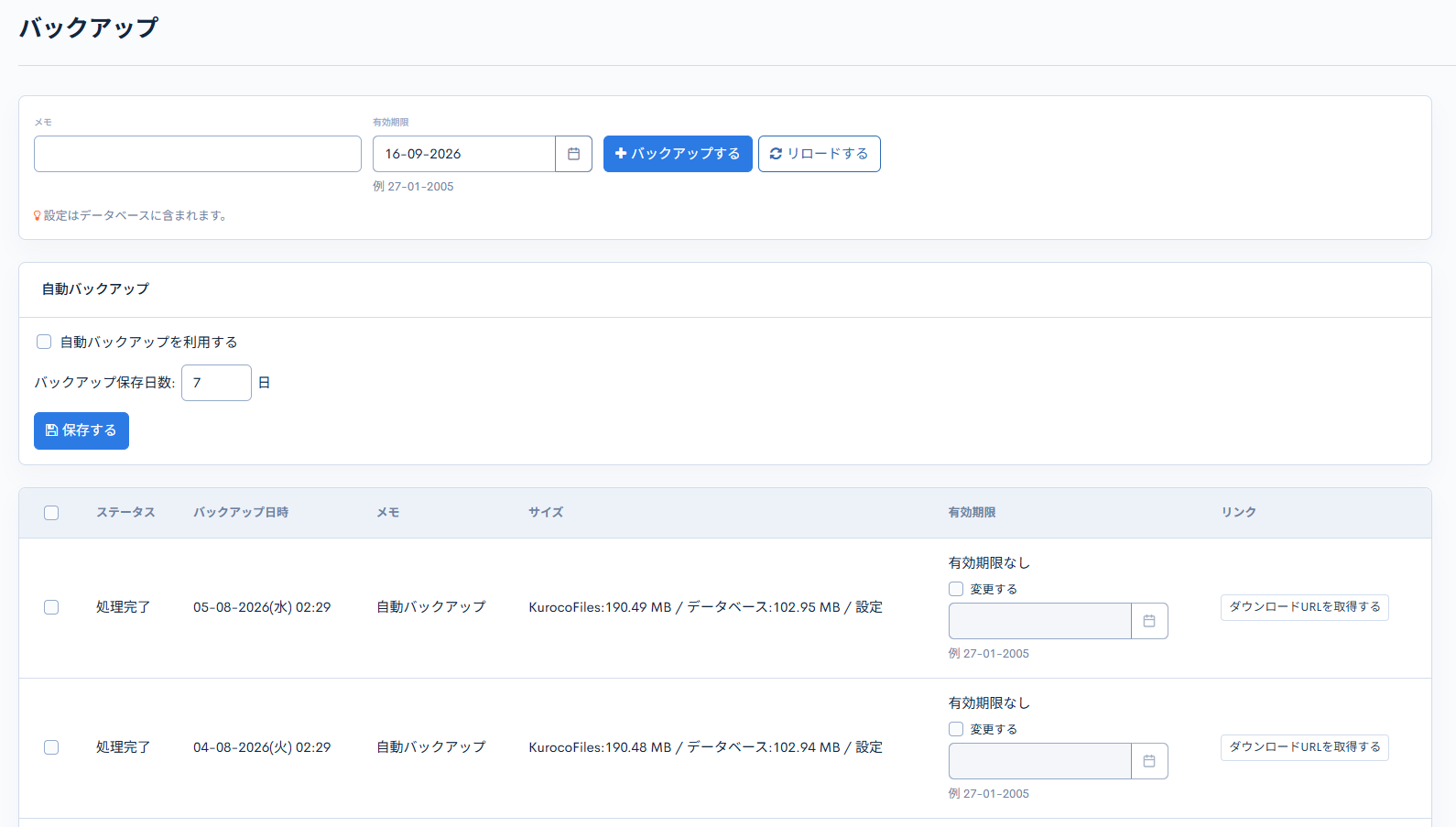Click 自動バックアップ memo in 05-08-2026 row
The image size is (1456, 827).
pos(431,607)
